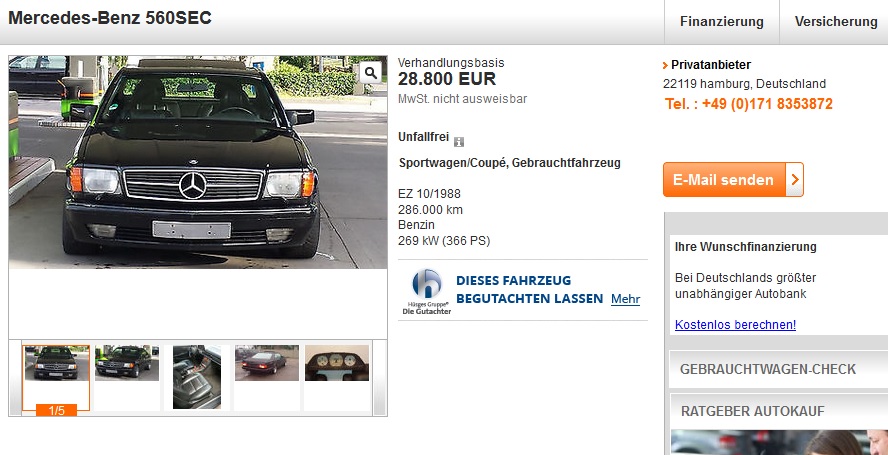Select the second side-angle car thumbnail
Viewport: 888px width, 455px height.
(127, 363)
